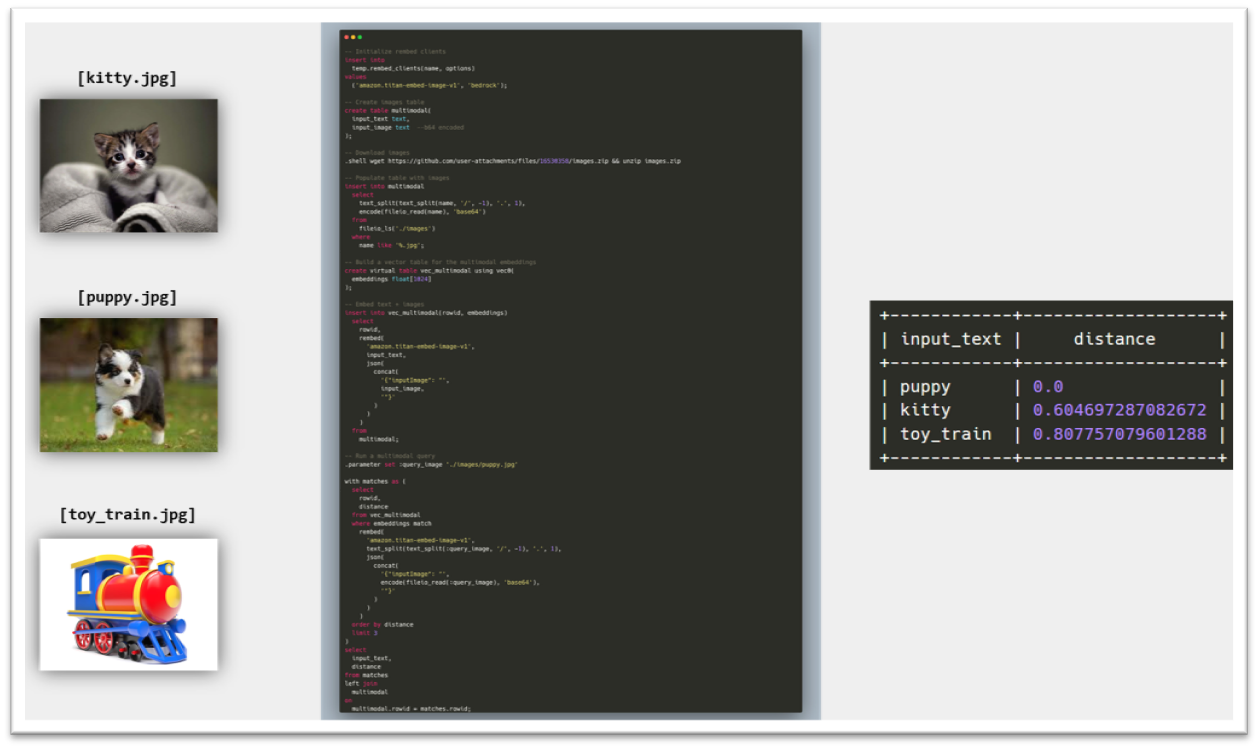Click the kitty entry in results table
The image size is (1259, 749).
click(x=925, y=410)
